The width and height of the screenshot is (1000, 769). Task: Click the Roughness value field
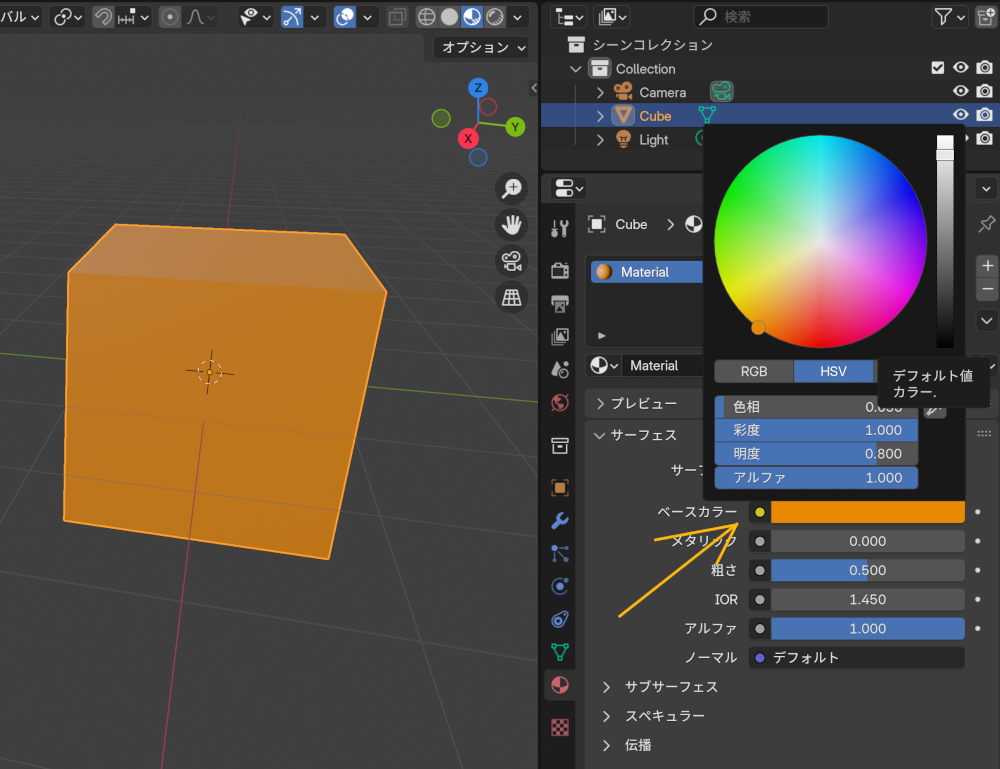pyautogui.click(x=867, y=570)
